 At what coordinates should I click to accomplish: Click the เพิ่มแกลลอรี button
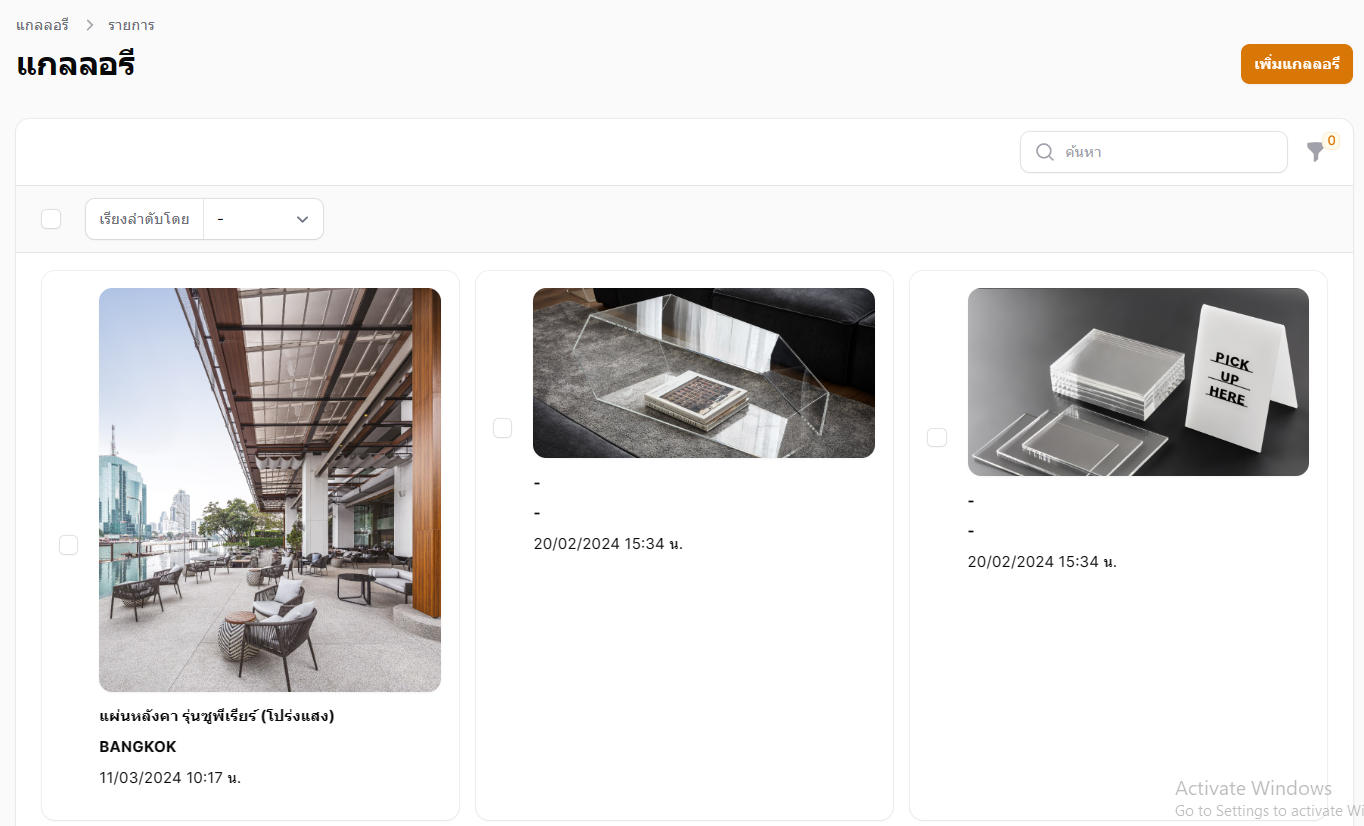pos(1297,64)
